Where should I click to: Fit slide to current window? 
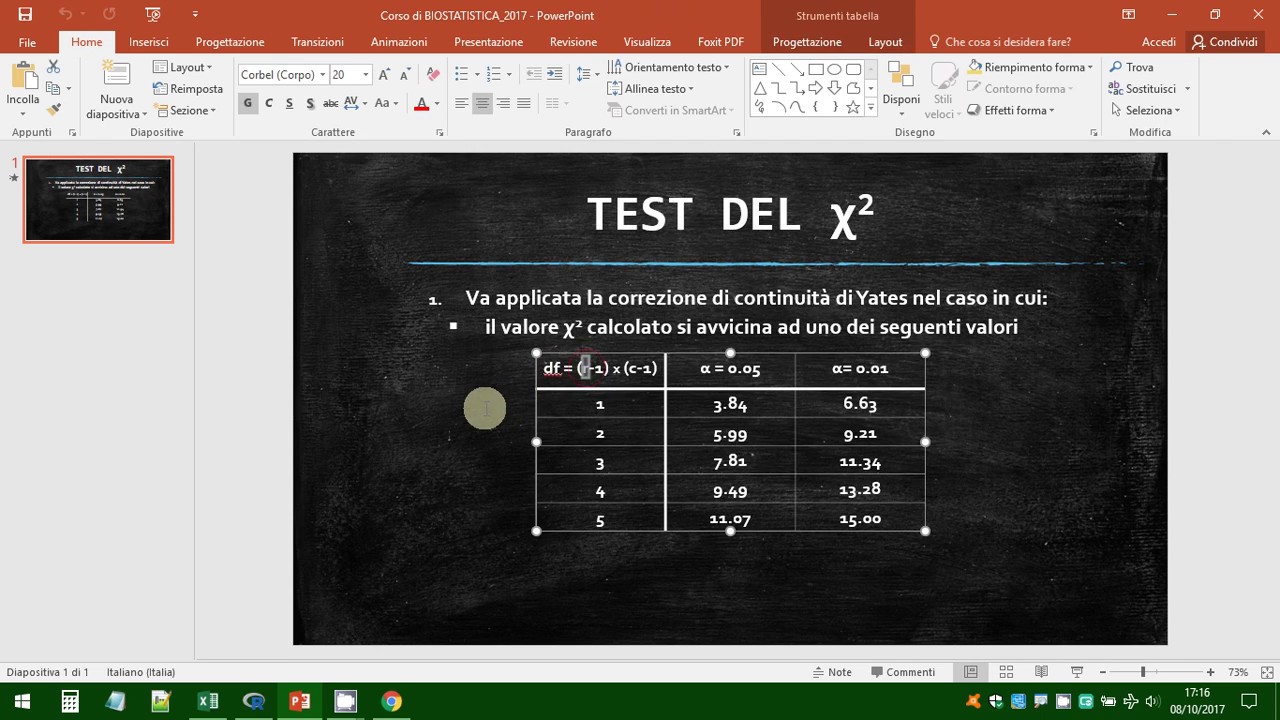pos(1267,672)
